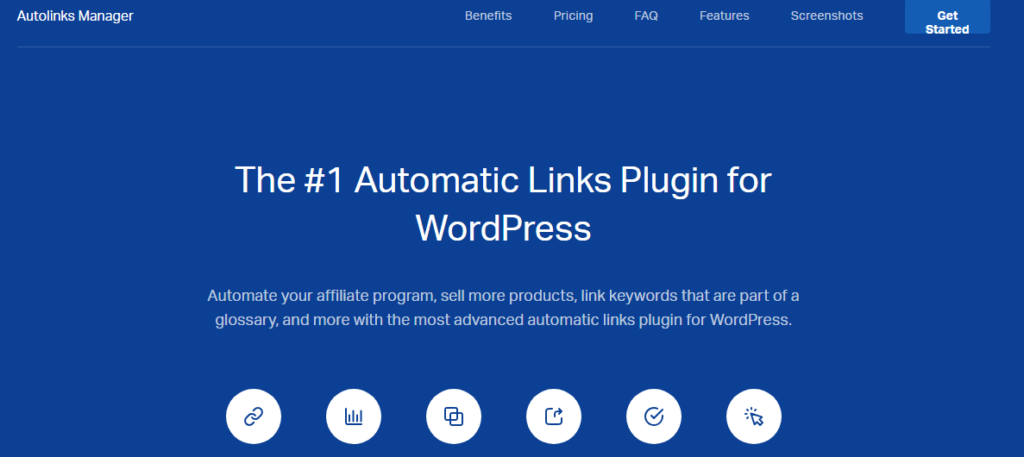View the Screenshots section
The width and height of the screenshot is (1024, 457).
tap(827, 16)
